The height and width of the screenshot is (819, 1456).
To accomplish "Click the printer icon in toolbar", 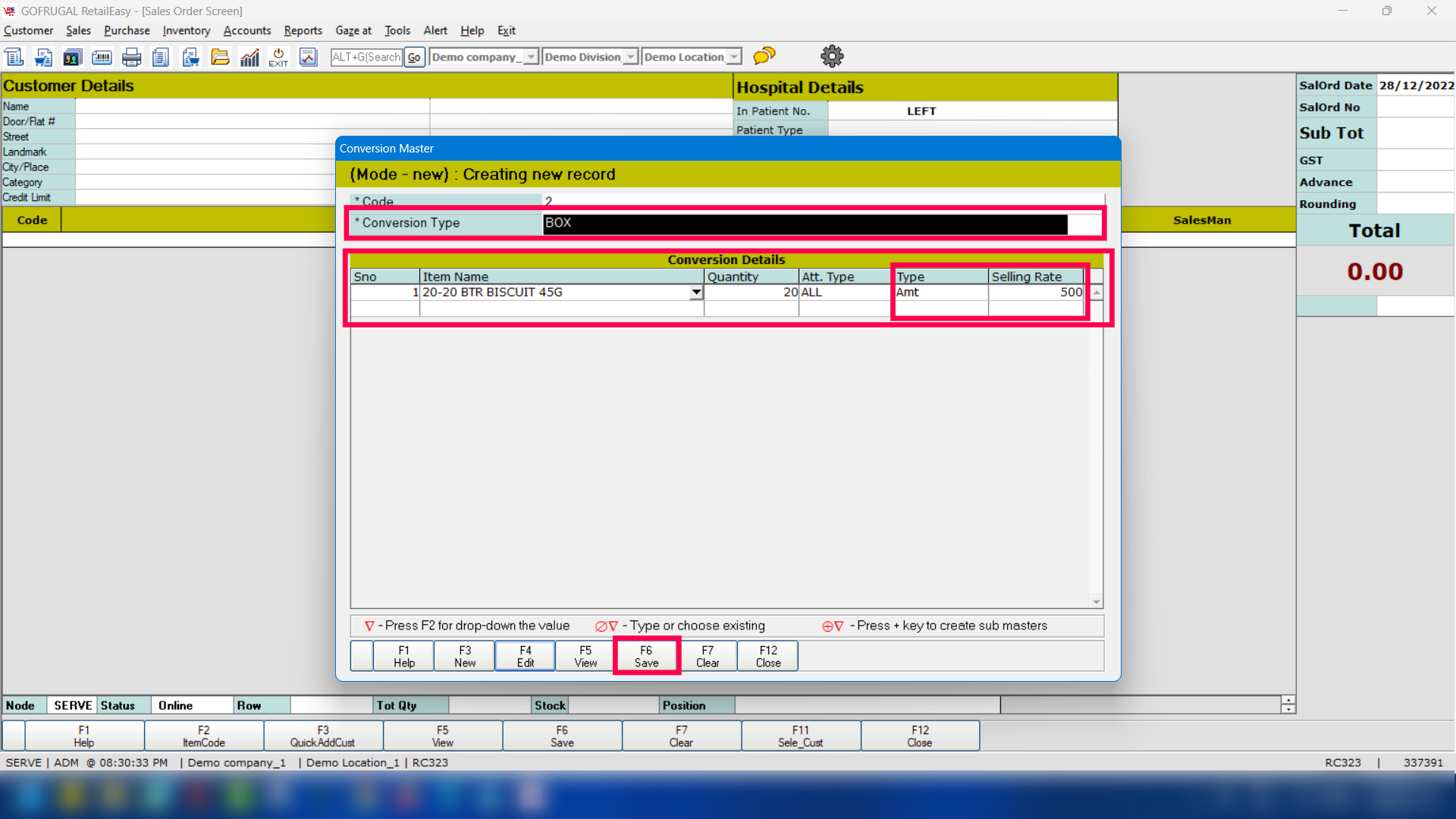I will click(x=132, y=57).
